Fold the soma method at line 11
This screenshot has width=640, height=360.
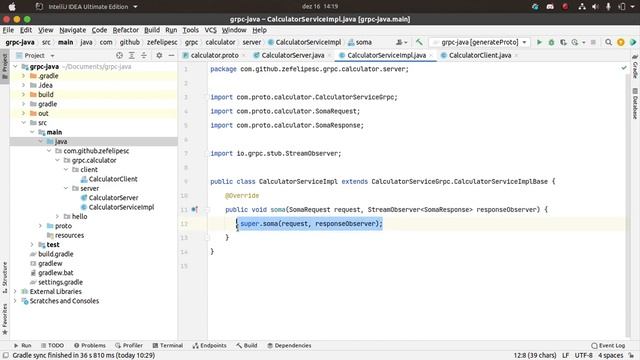207,209
